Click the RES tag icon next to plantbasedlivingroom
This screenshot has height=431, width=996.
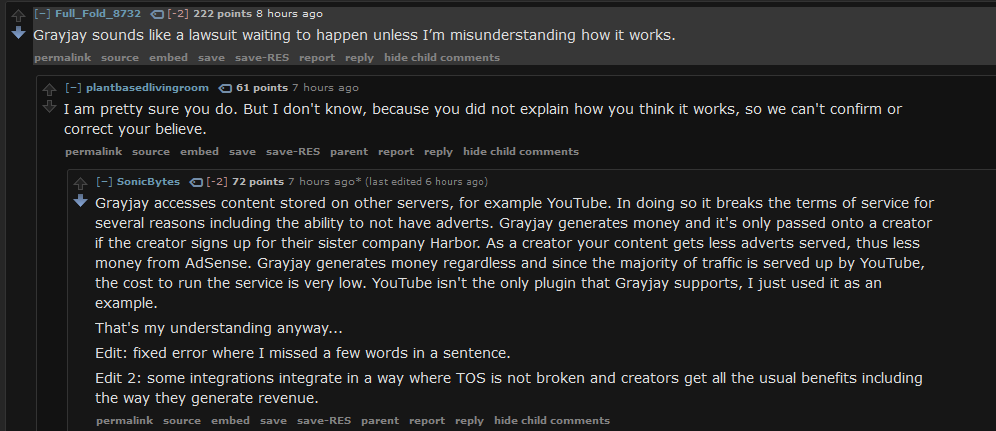click(225, 88)
